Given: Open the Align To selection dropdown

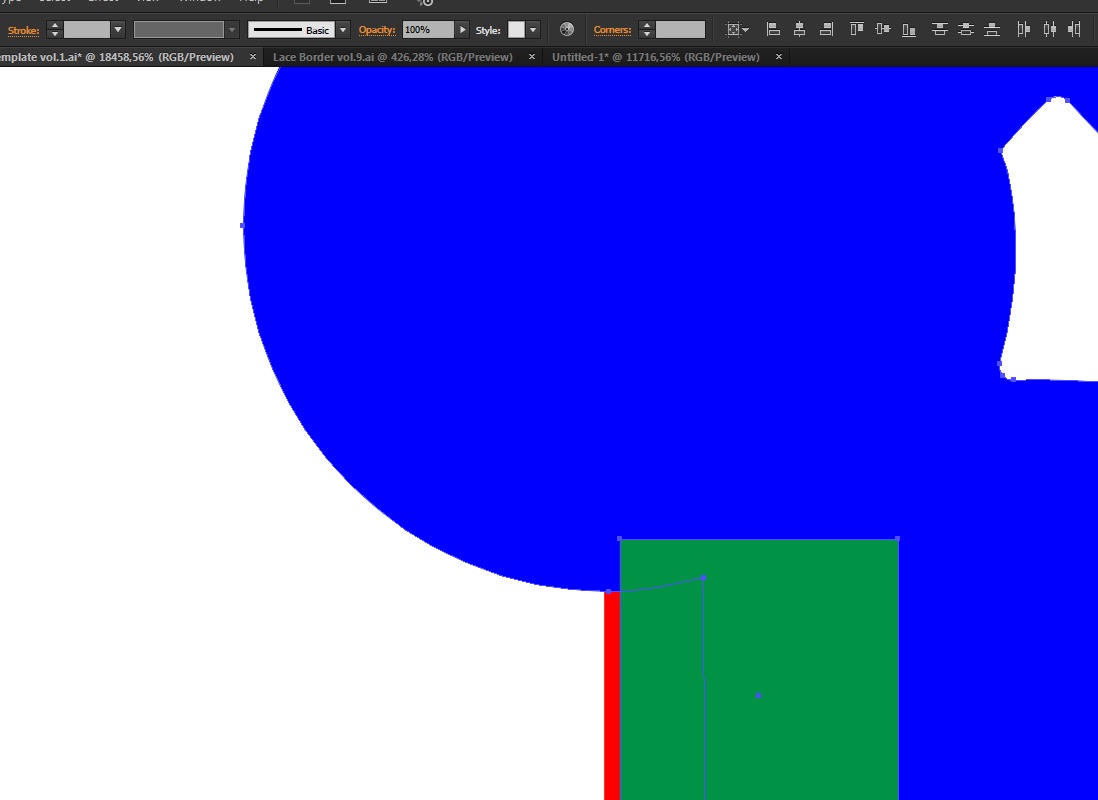Looking at the screenshot, I should [x=738, y=30].
